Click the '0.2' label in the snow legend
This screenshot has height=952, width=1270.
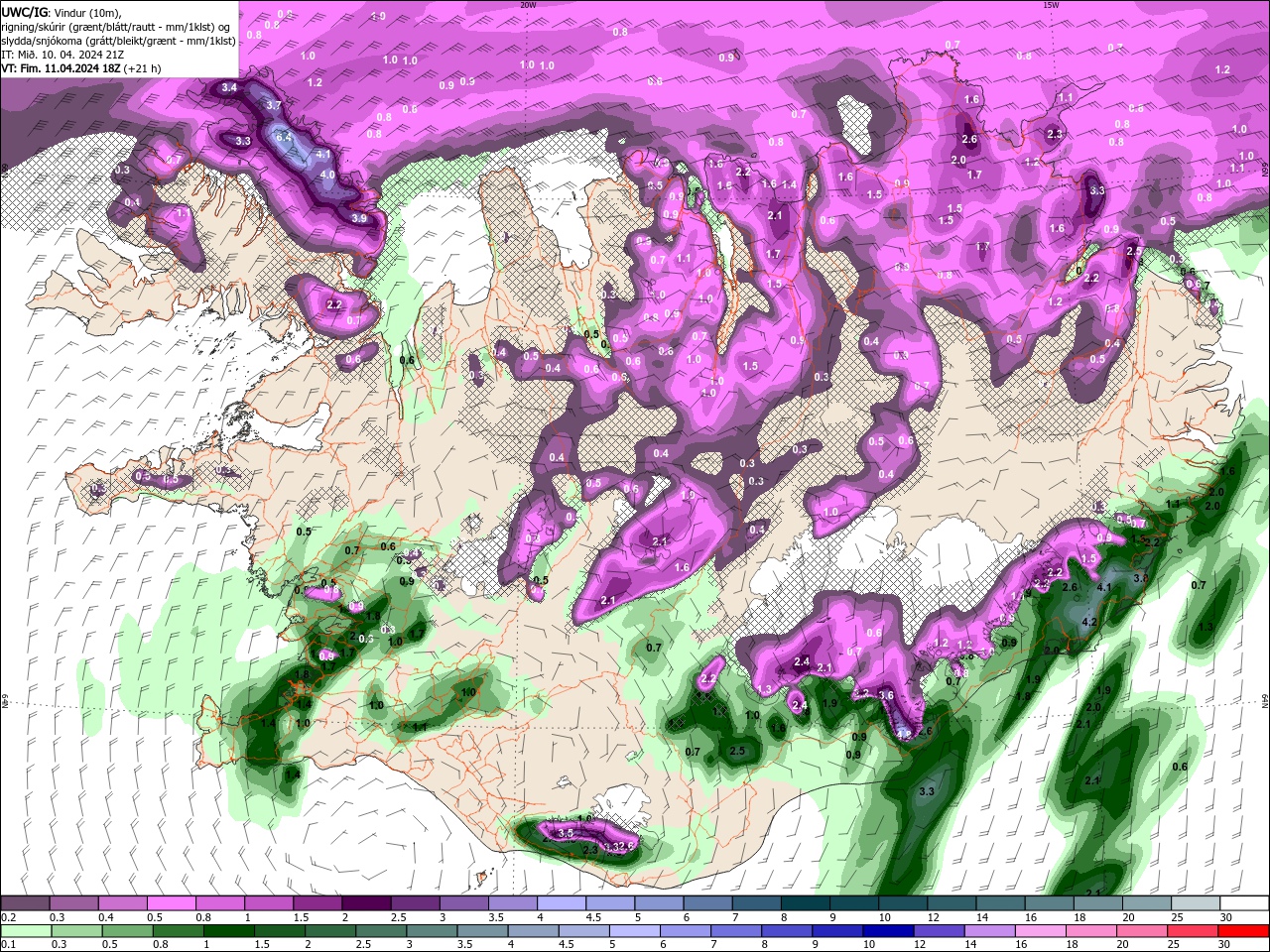9,917
